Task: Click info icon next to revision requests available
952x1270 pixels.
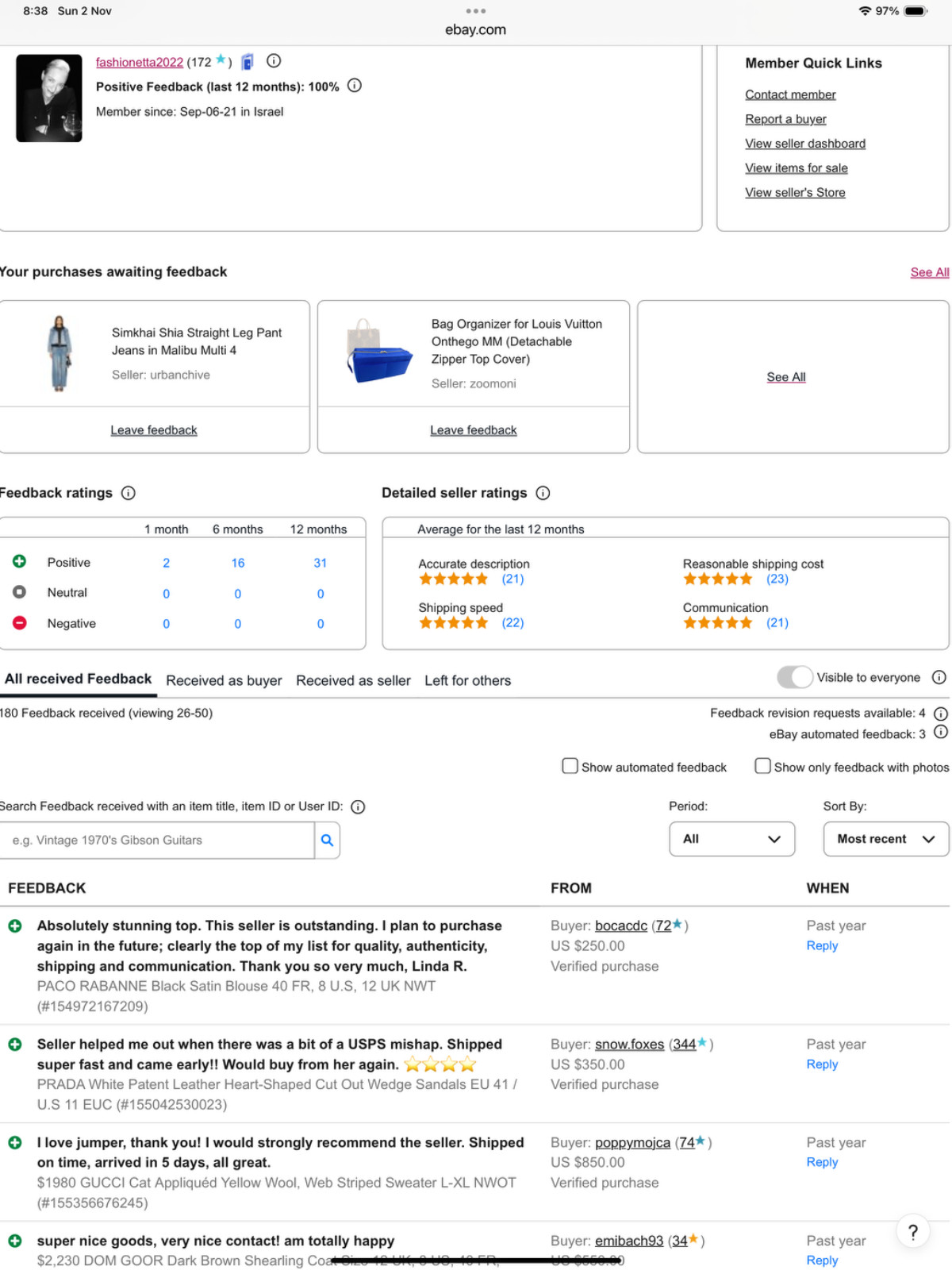Action: click(x=941, y=714)
